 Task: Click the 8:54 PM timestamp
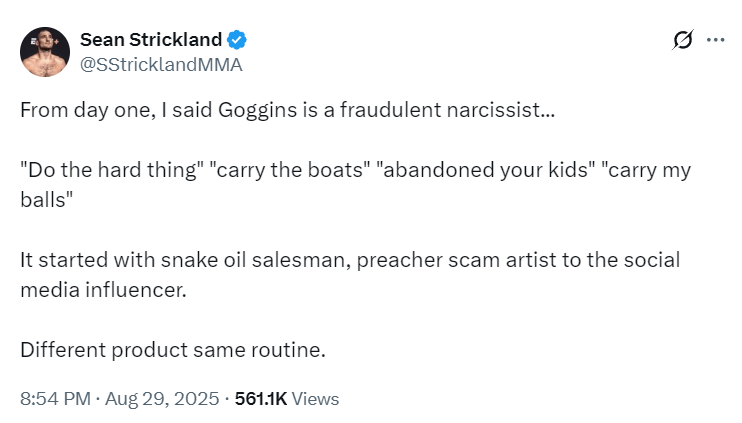click(x=53, y=398)
